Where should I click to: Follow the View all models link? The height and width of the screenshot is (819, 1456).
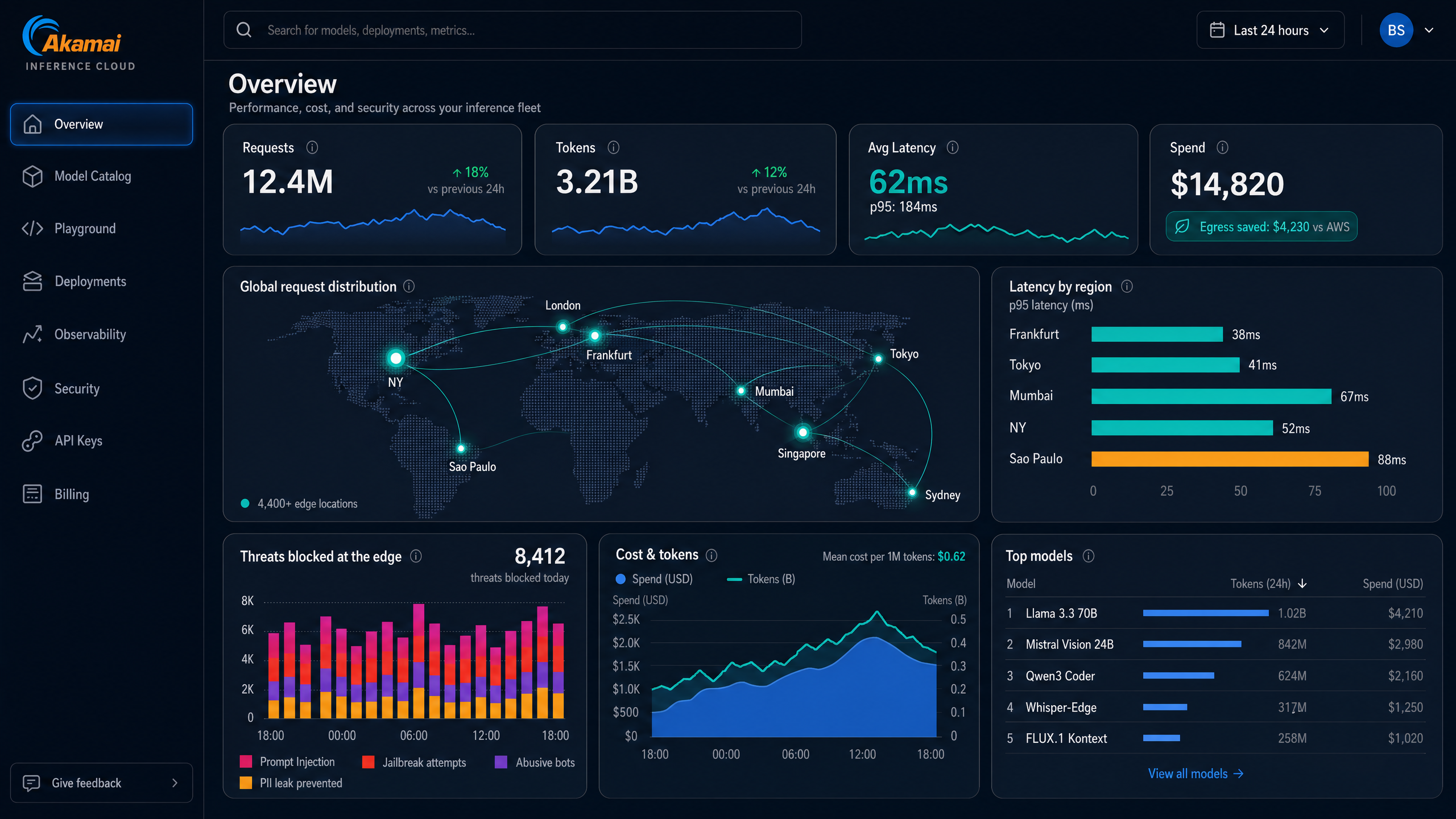(1196, 773)
